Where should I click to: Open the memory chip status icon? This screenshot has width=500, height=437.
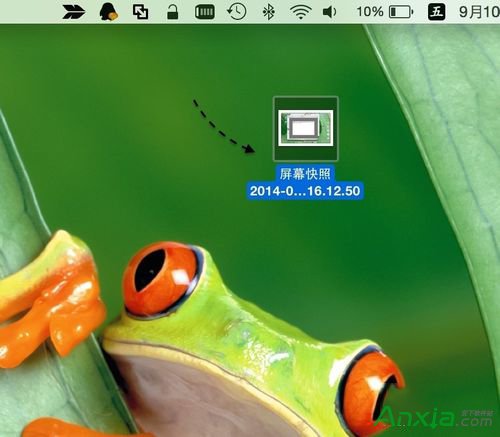click(204, 12)
